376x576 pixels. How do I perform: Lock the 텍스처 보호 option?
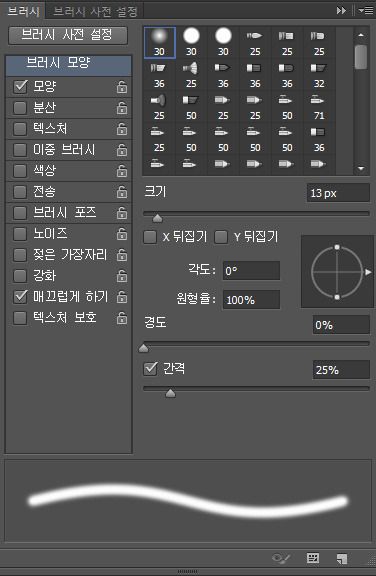click(x=122, y=318)
